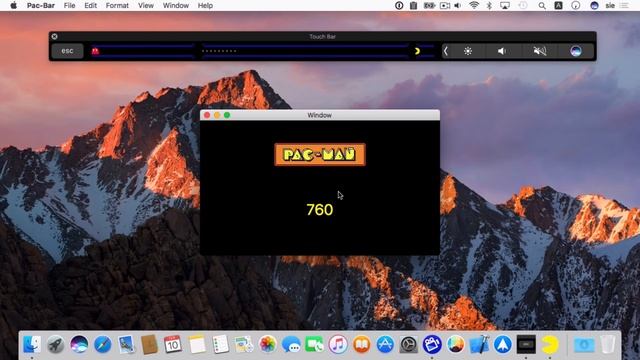Open Photos from the Dock
The width and height of the screenshot is (640, 360).
pyautogui.click(x=267, y=344)
